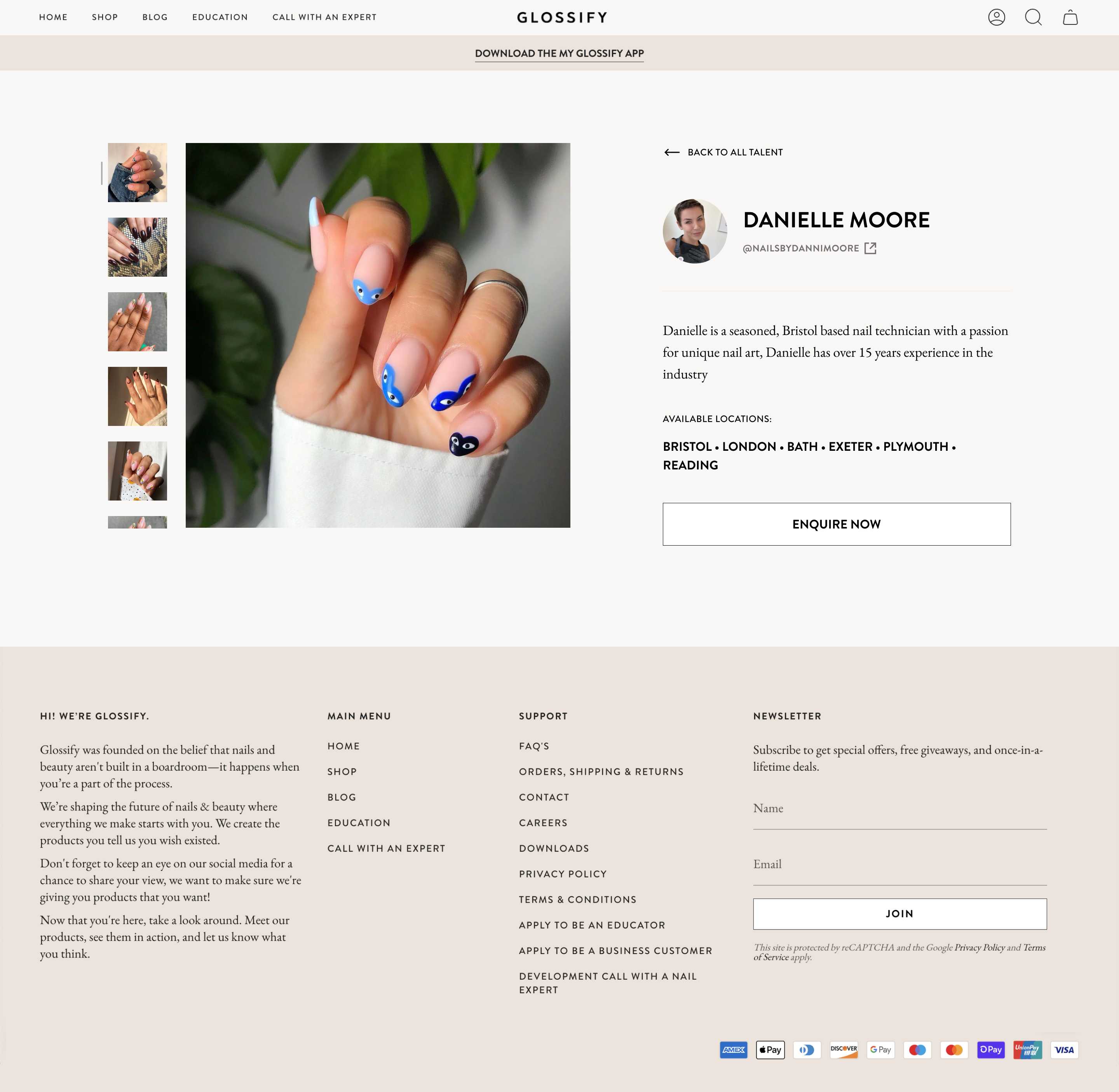Click the Email input field in newsletter
This screenshot has height=1092, width=1119.
(x=899, y=863)
